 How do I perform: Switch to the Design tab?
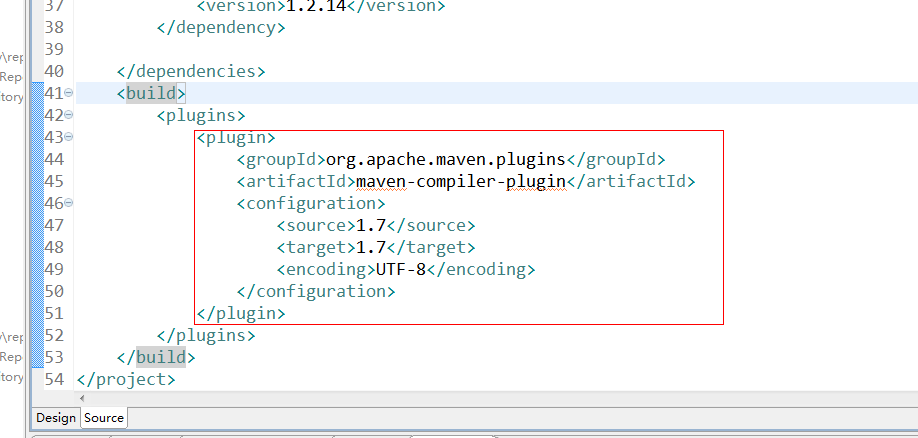(x=56, y=418)
